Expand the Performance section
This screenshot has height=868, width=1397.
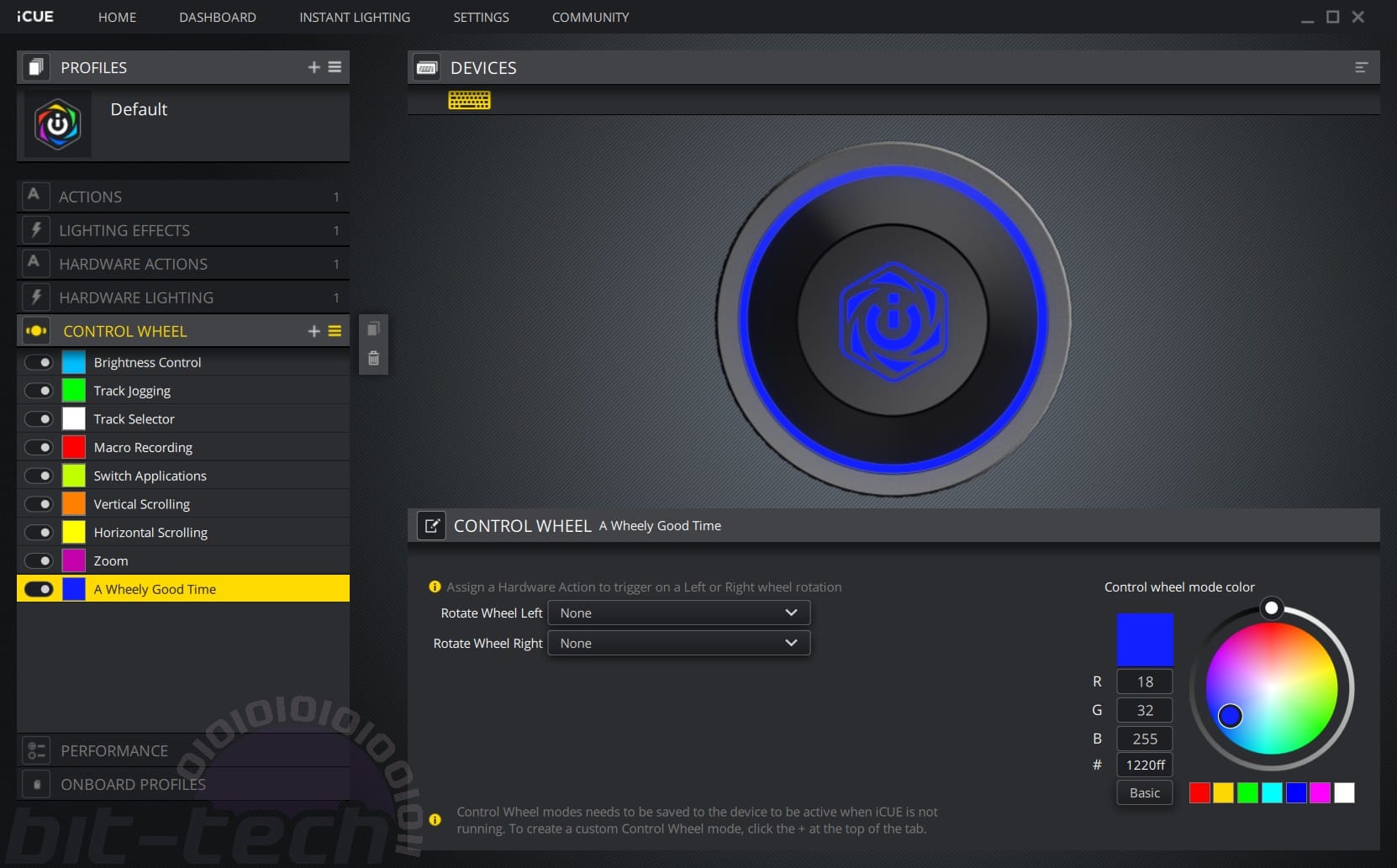click(x=183, y=750)
